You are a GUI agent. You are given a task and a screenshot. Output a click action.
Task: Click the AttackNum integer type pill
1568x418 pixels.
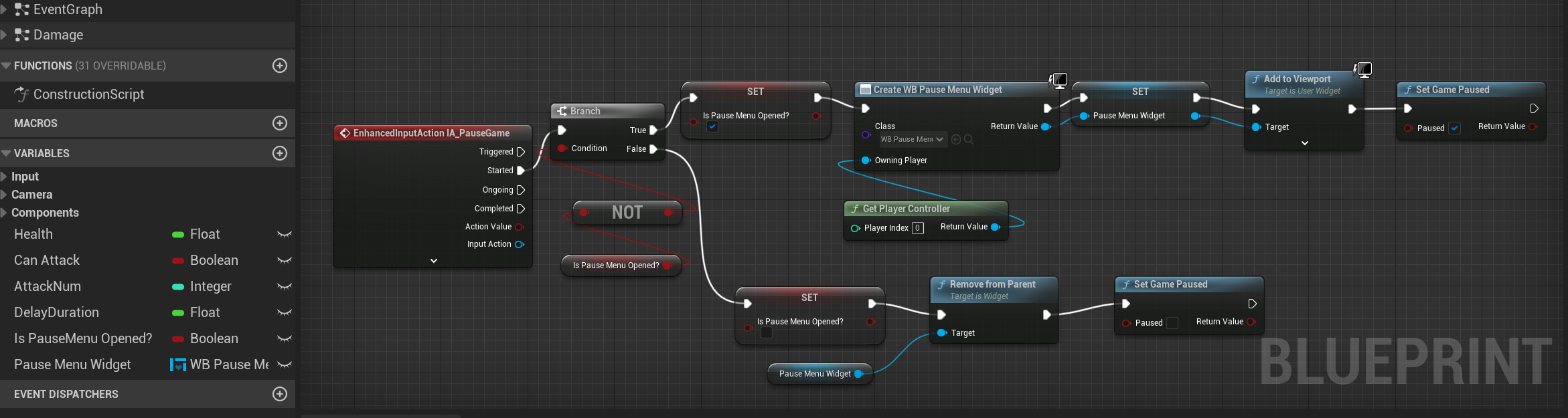coord(178,287)
